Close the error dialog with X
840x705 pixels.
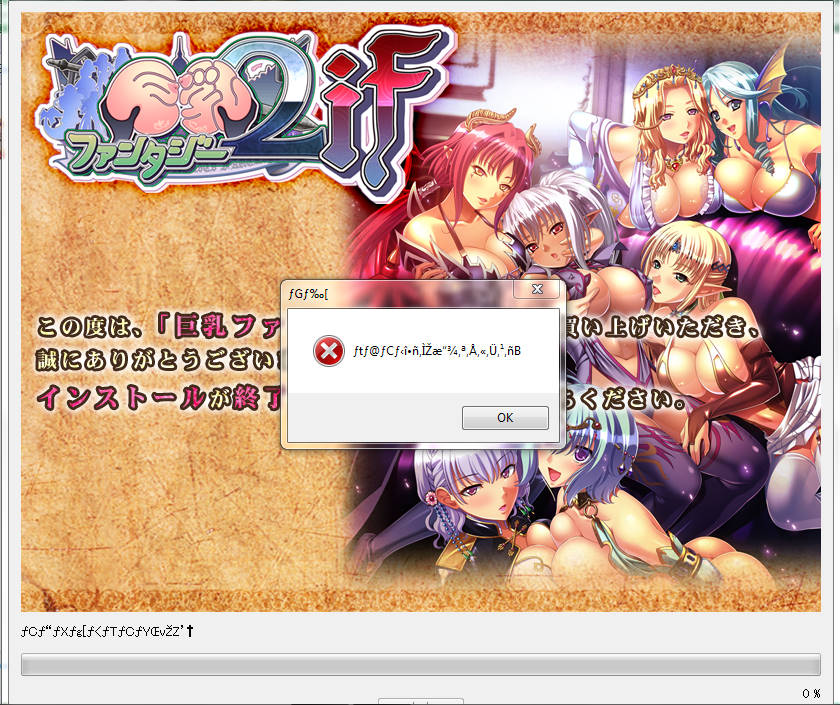536,289
